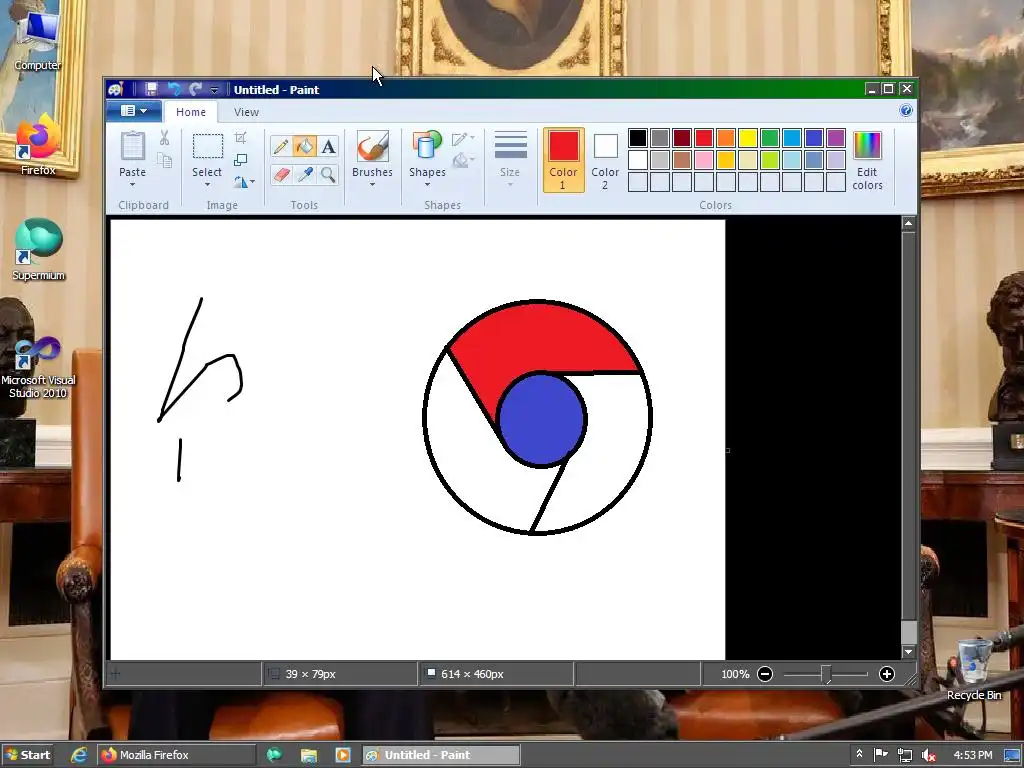
Task: Open the Paint file menu button
Action: 133,111
